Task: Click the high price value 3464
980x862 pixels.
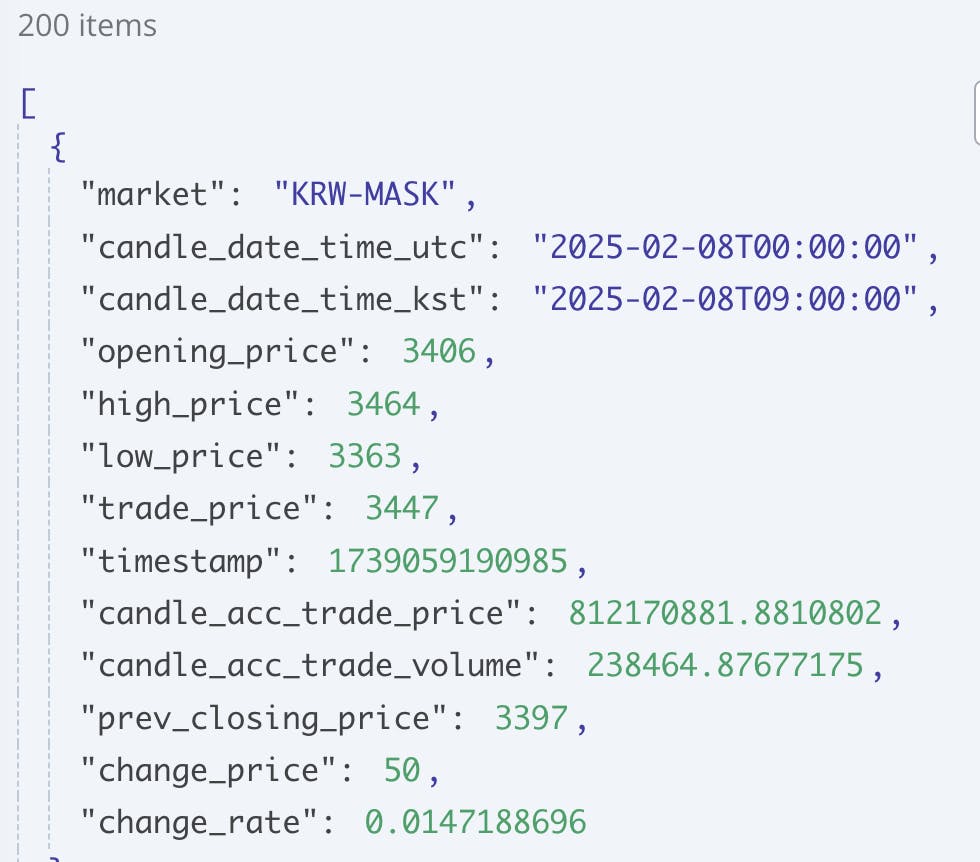Action: click(383, 404)
